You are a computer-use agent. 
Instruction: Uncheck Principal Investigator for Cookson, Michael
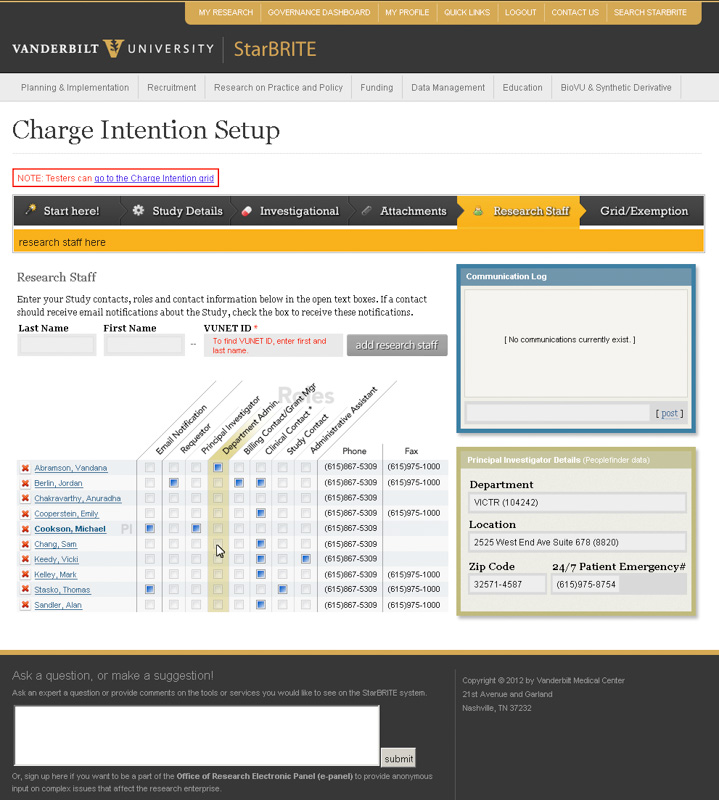196,528
